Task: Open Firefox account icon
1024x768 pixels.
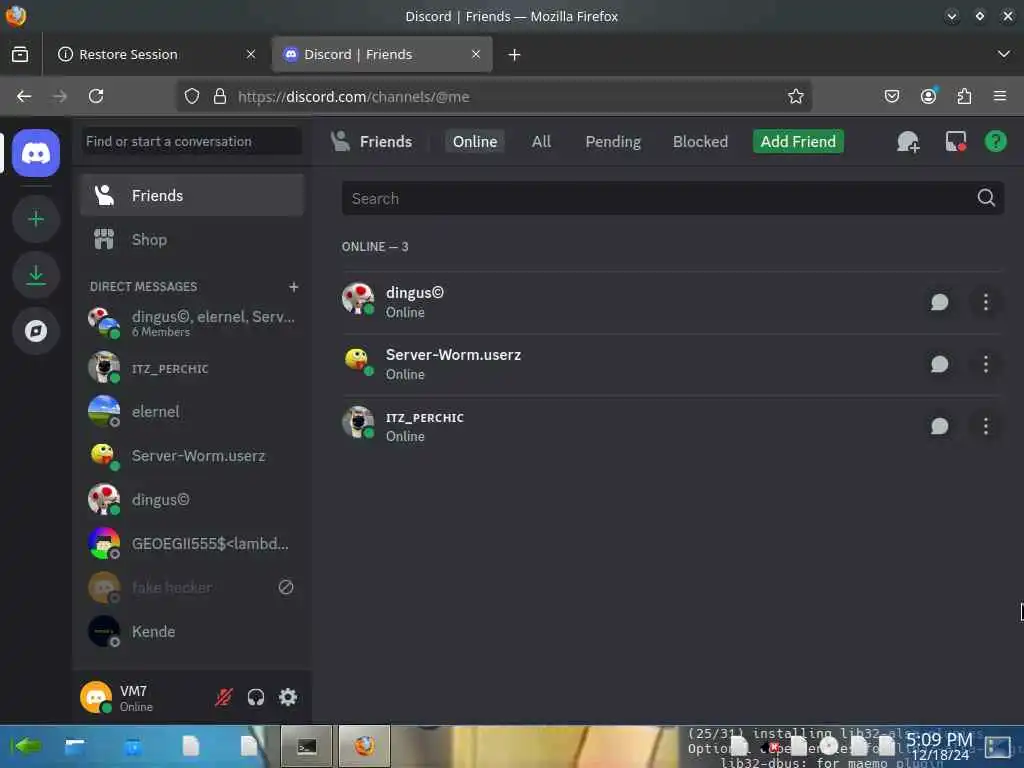Action: 928,97
